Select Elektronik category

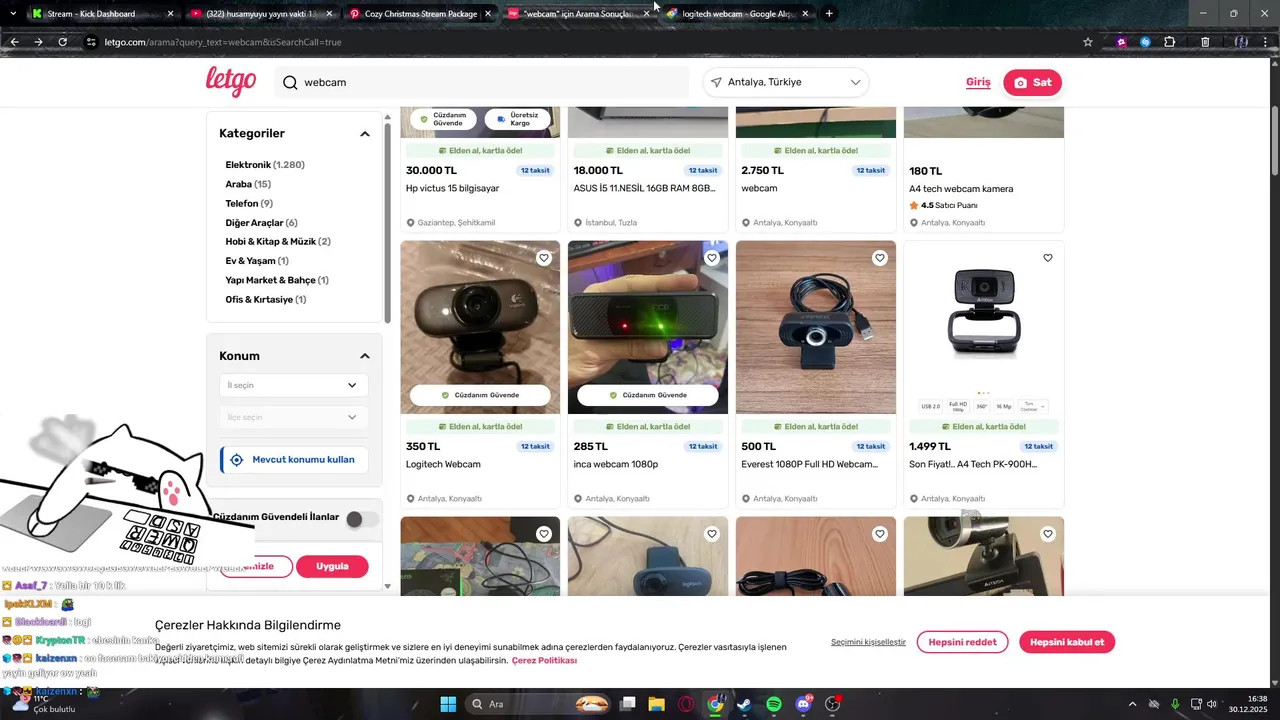[x=265, y=165]
